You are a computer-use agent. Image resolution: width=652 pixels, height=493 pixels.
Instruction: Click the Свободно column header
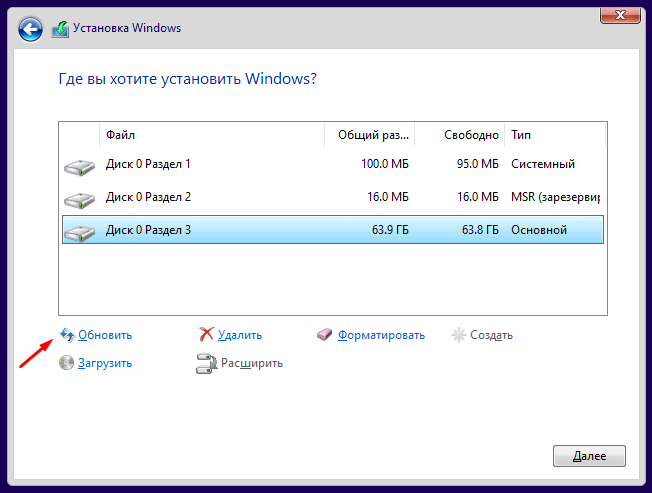click(459, 135)
